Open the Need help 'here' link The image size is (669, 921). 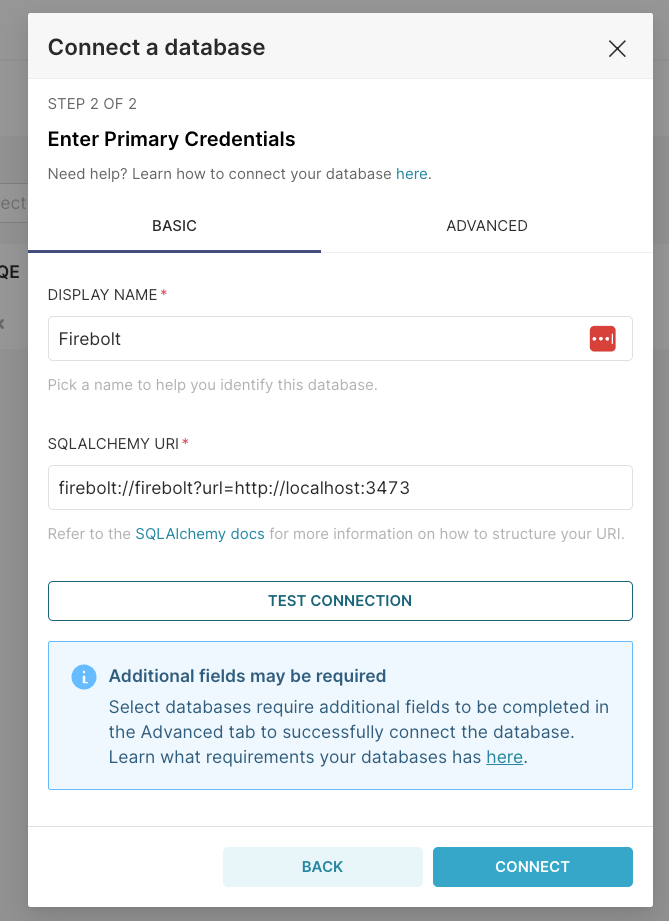click(x=411, y=174)
